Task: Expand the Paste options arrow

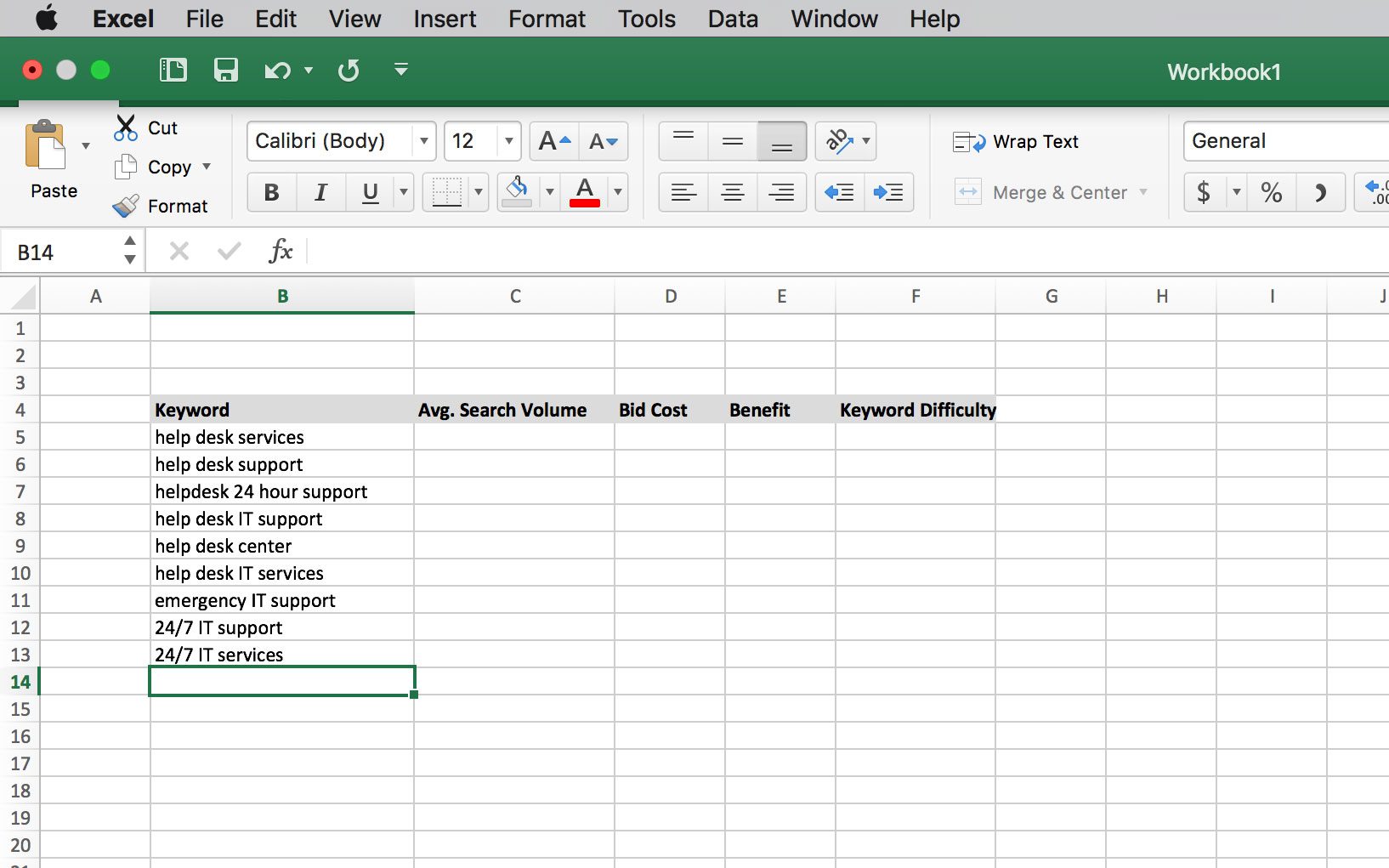Action: 86,146
